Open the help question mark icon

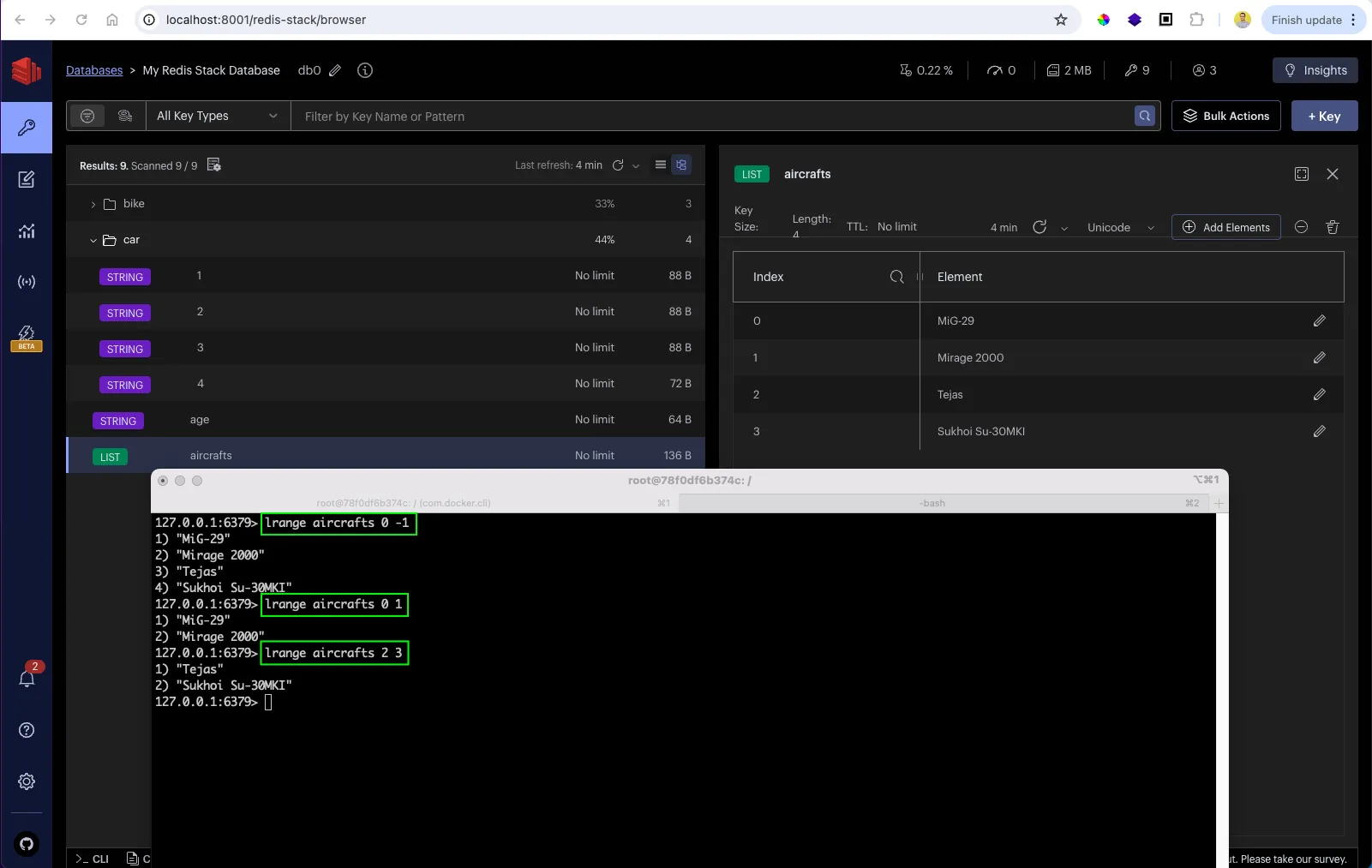27,730
